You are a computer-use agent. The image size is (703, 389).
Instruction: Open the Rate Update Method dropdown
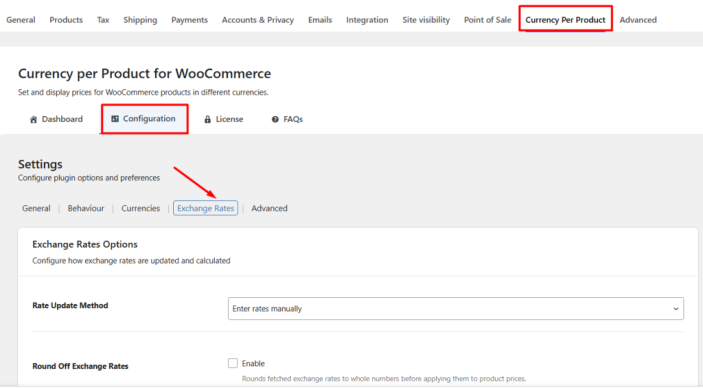456,308
